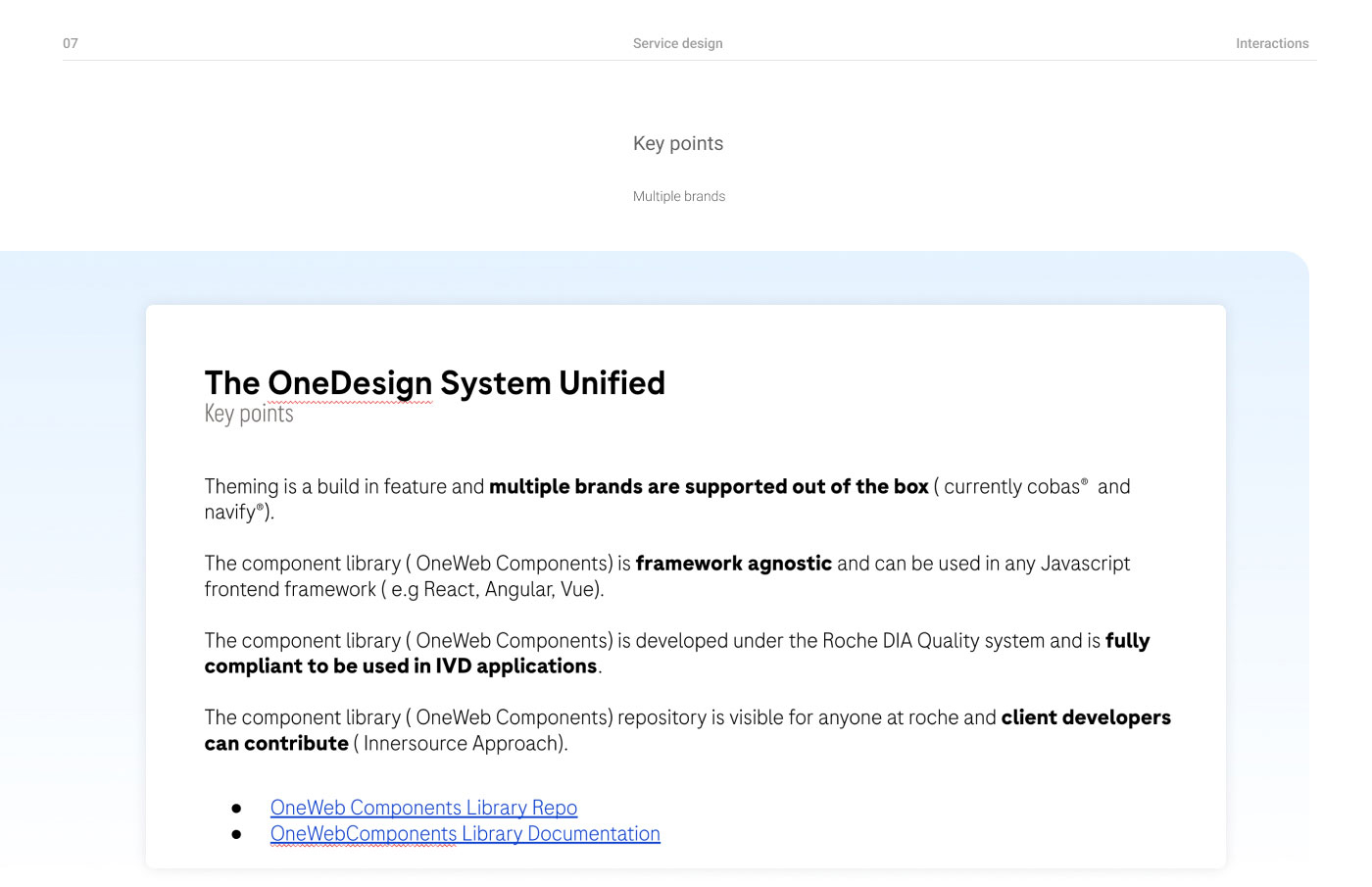Screen dimensions: 1372x887
Task: Click the 'Innersource Approach' text
Action: 461,744
